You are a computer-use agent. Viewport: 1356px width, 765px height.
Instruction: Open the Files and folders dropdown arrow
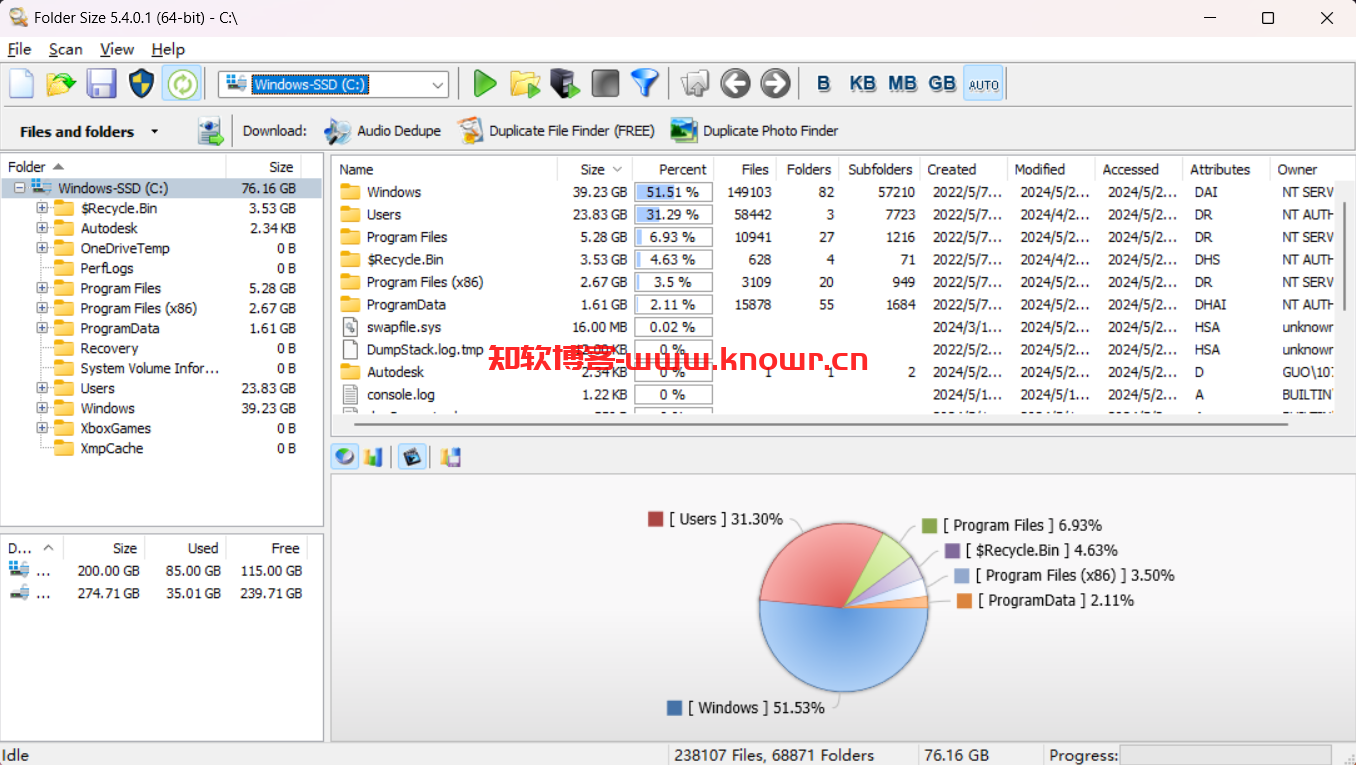point(154,131)
